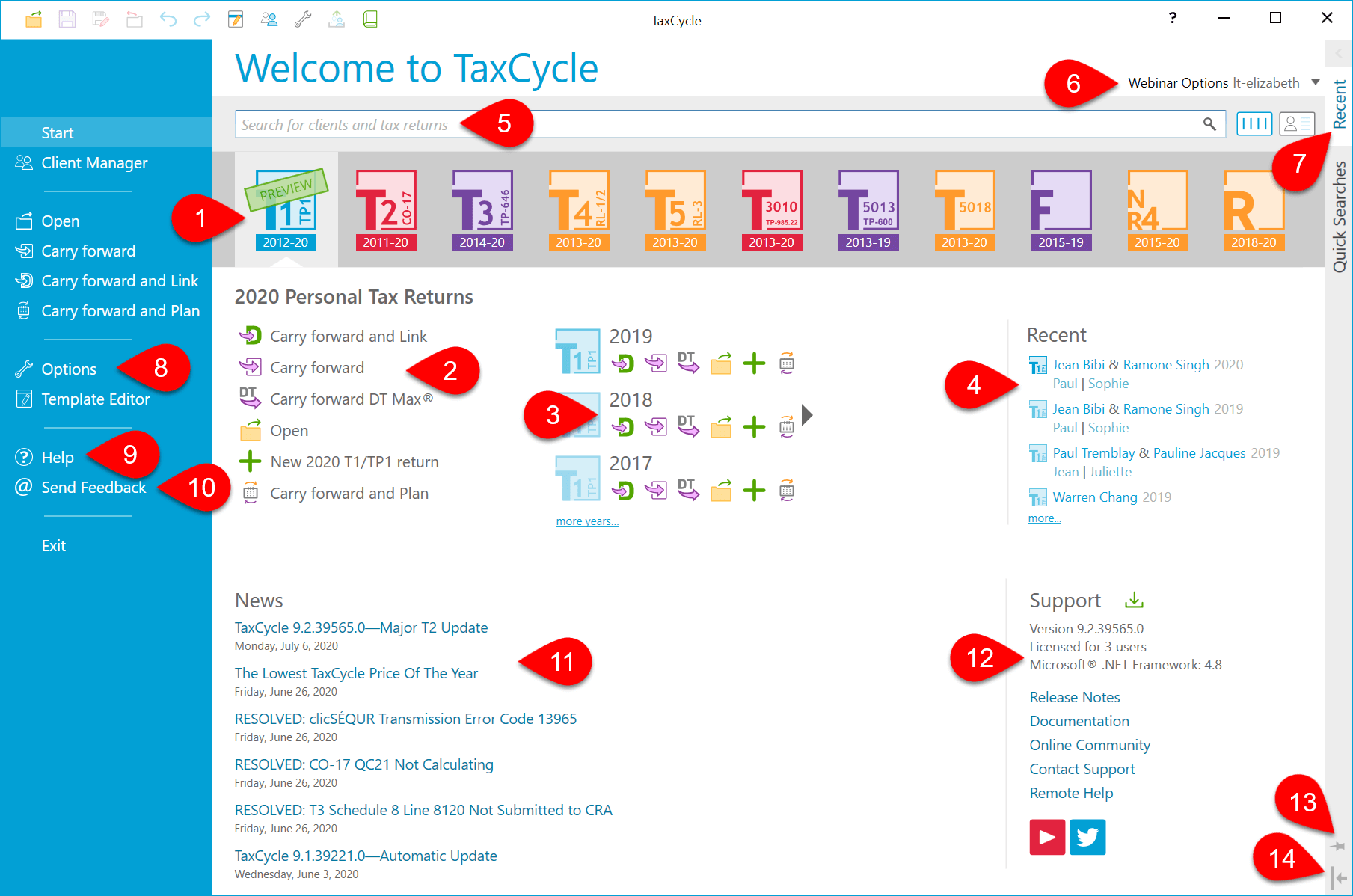Open the TaxCycle YouTube channel icon
The width and height of the screenshot is (1353, 896).
point(1047,837)
